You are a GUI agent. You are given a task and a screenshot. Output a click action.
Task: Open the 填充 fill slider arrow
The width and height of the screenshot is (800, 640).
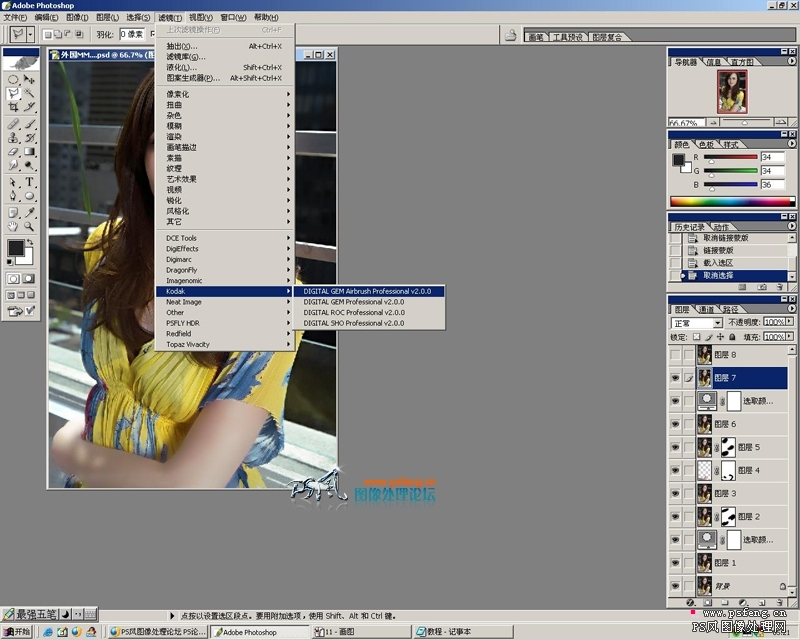pyautogui.click(x=790, y=337)
